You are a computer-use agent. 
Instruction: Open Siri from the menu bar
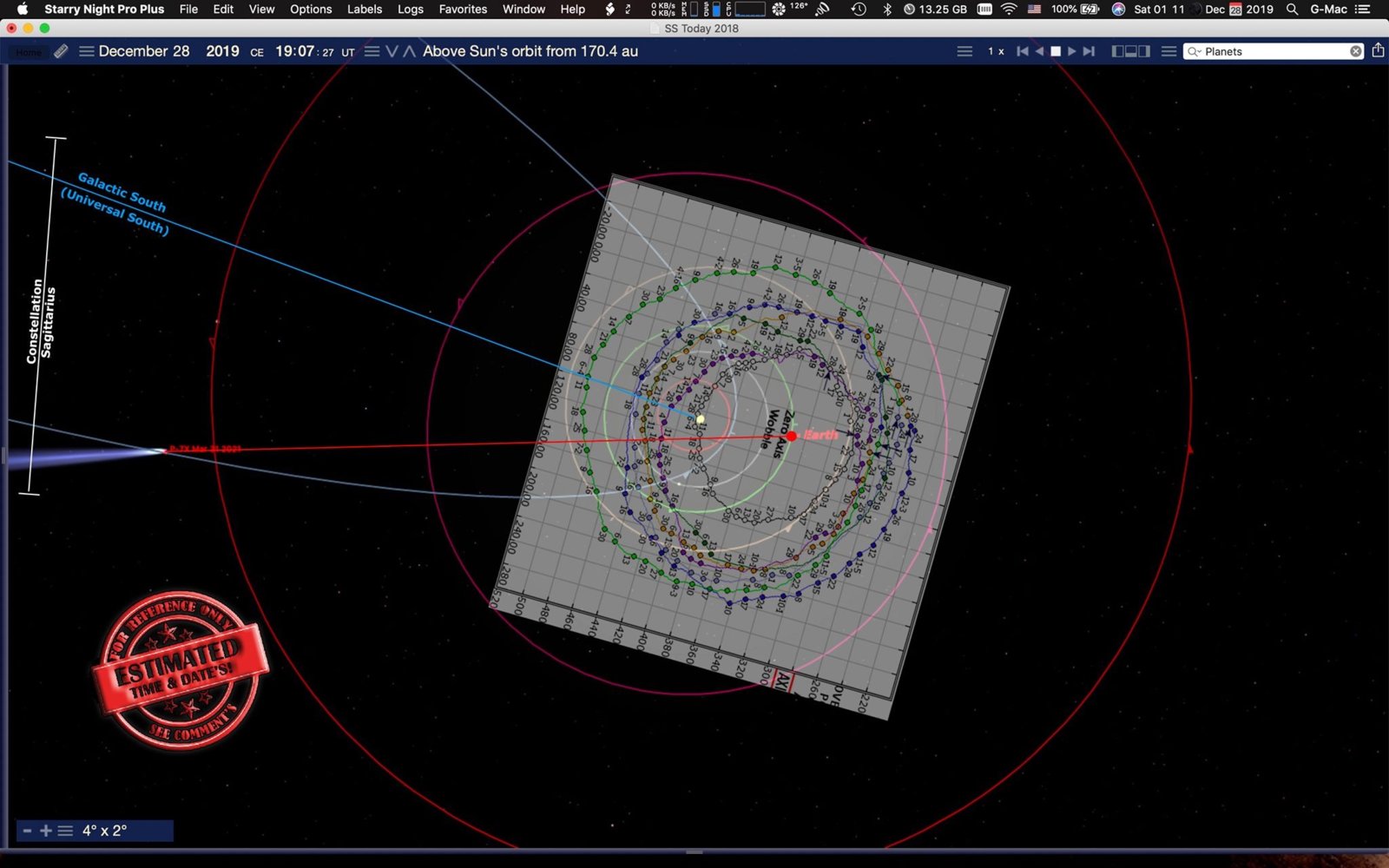1118,9
